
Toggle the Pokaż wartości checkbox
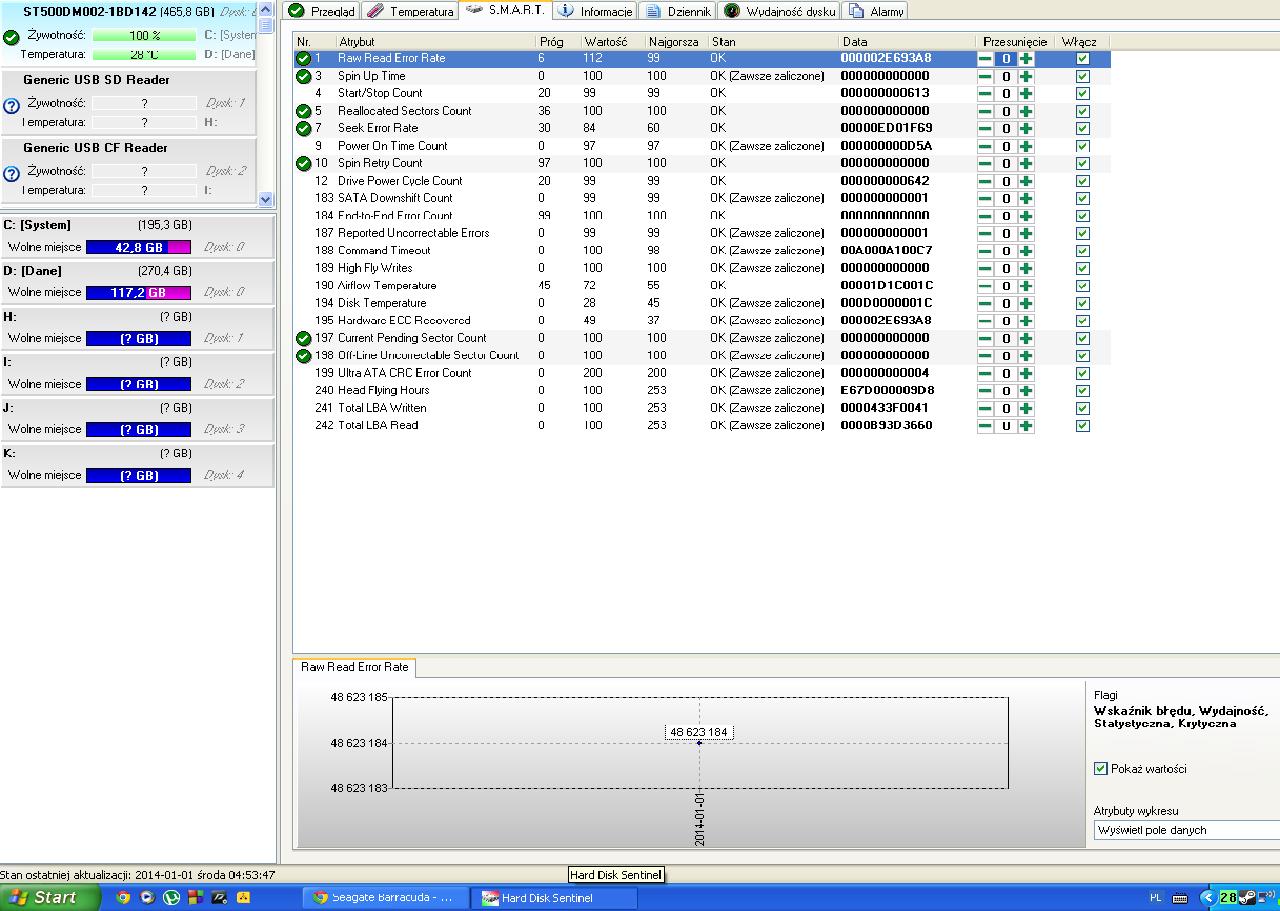click(1101, 769)
